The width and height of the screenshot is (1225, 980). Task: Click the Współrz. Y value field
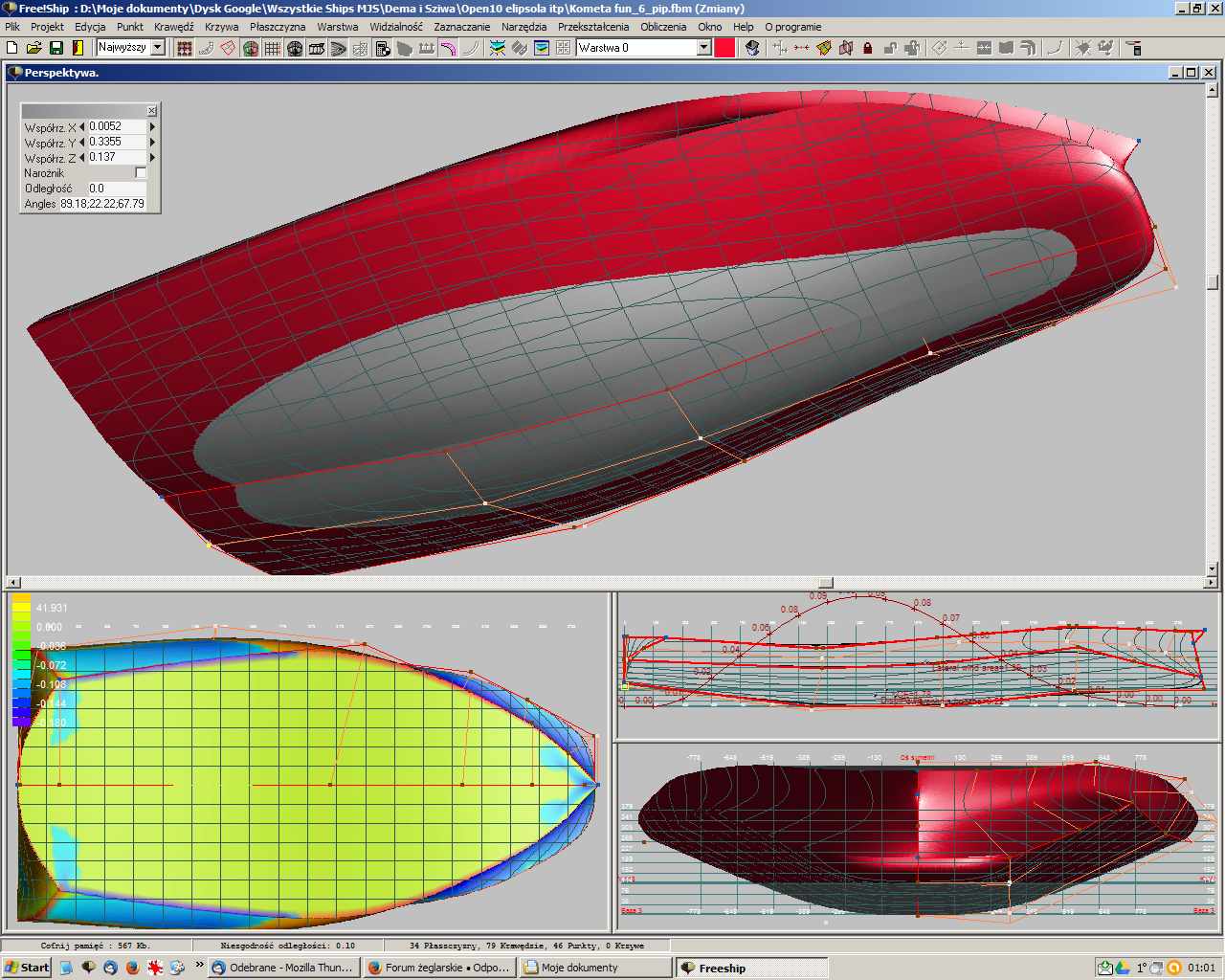click(x=117, y=142)
